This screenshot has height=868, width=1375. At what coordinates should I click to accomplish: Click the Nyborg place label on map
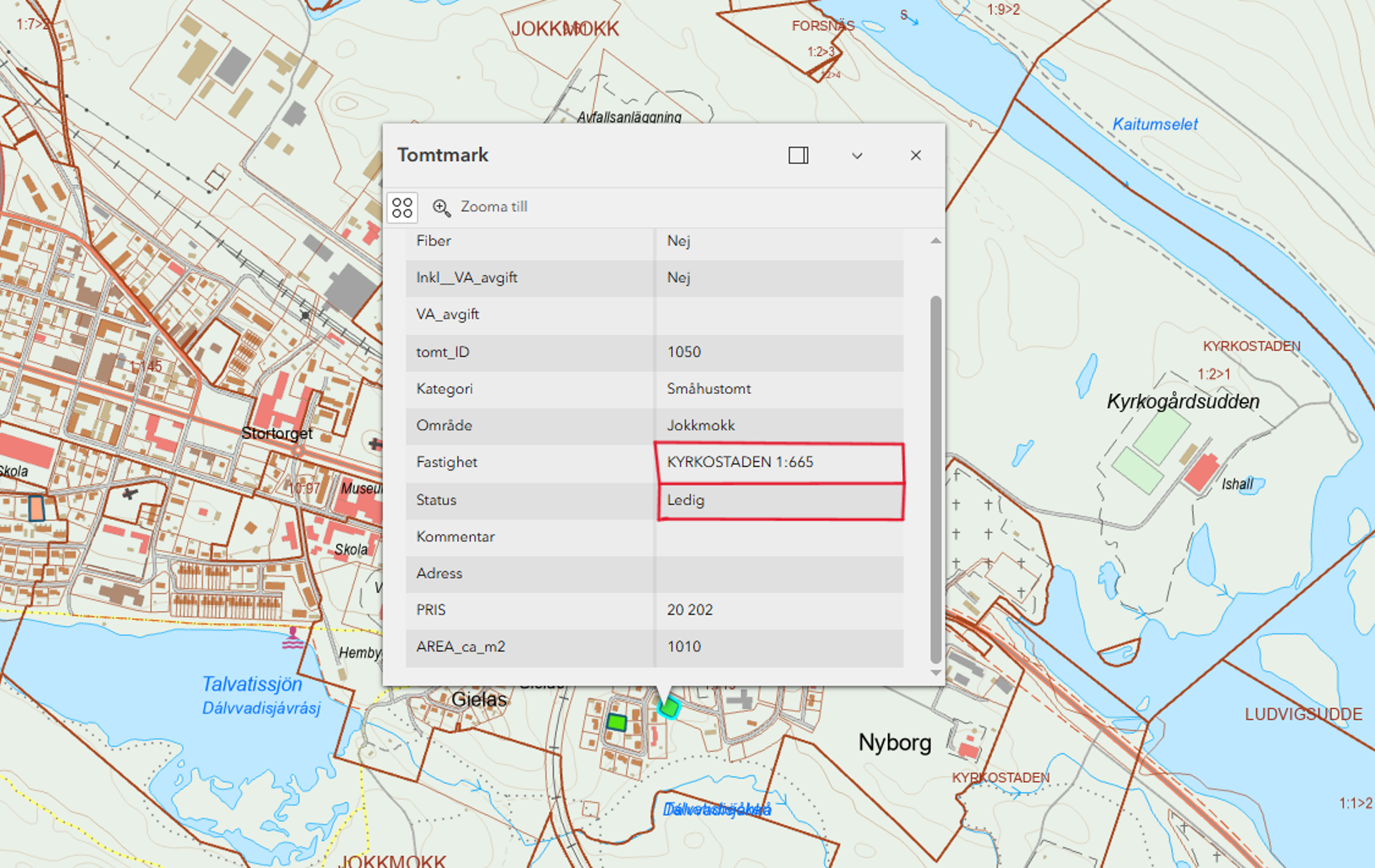[894, 743]
